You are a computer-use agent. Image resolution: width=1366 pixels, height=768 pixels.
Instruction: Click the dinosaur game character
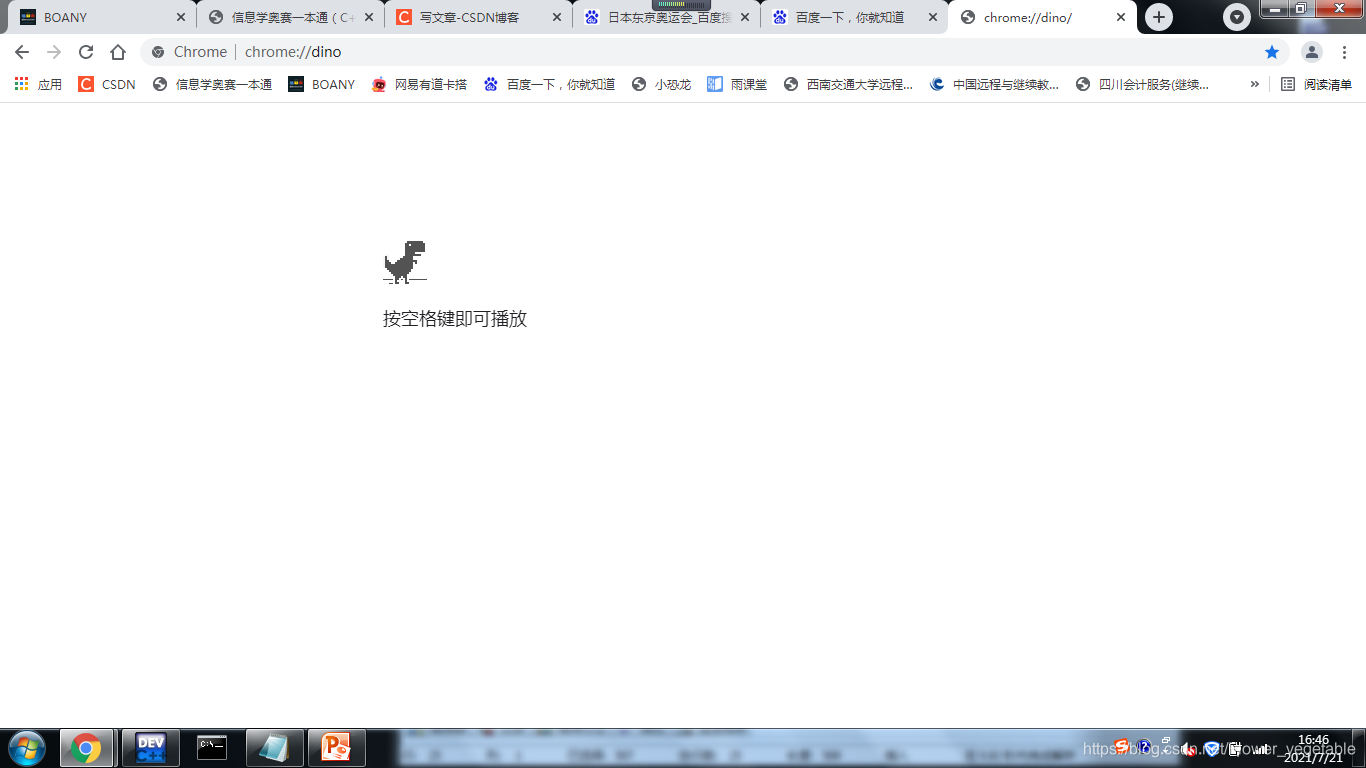tap(405, 262)
